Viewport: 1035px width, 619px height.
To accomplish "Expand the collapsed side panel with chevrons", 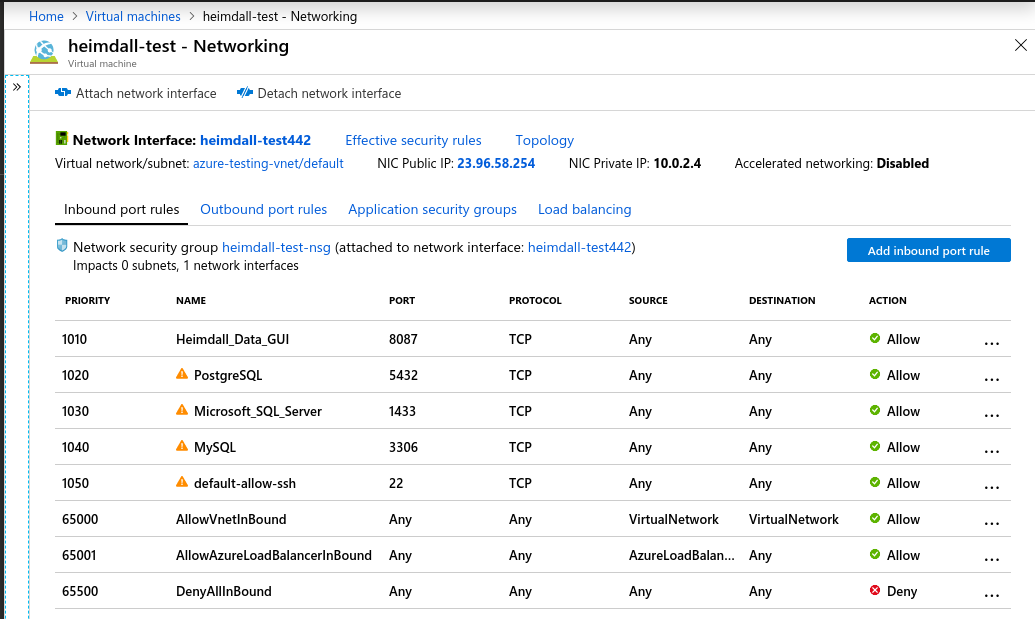I will 17,87.
